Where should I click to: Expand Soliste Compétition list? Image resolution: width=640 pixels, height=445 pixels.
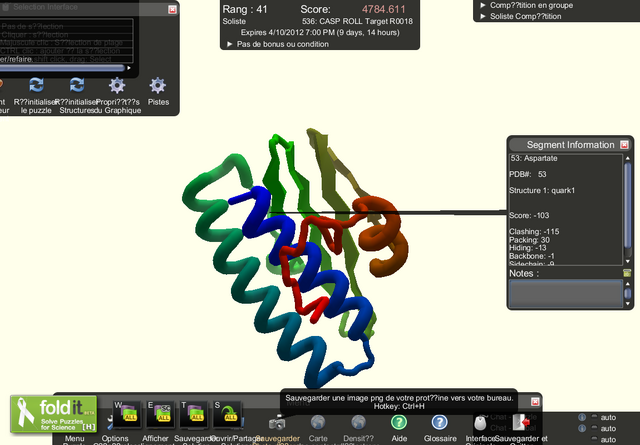tap(483, 16)
